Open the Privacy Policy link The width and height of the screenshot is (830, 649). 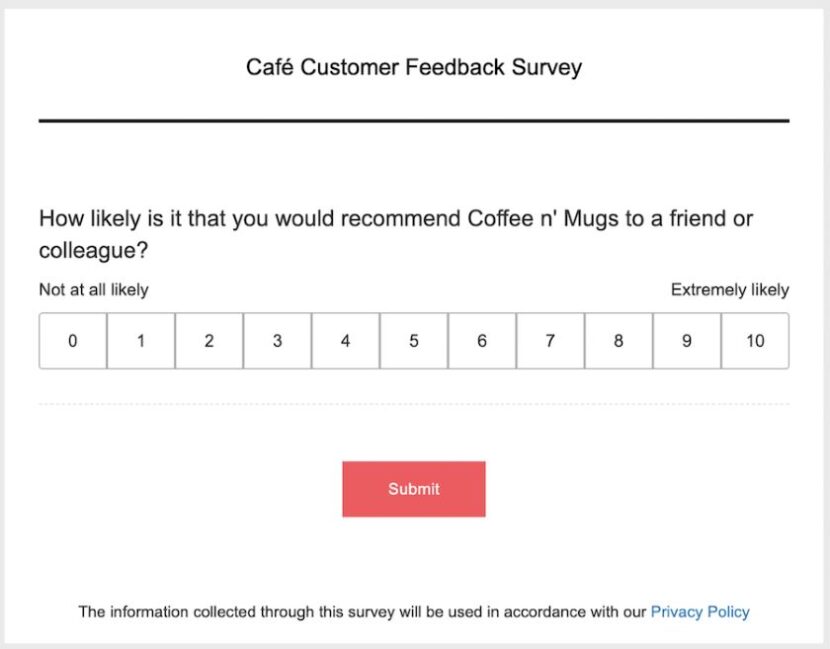(700, 611)
